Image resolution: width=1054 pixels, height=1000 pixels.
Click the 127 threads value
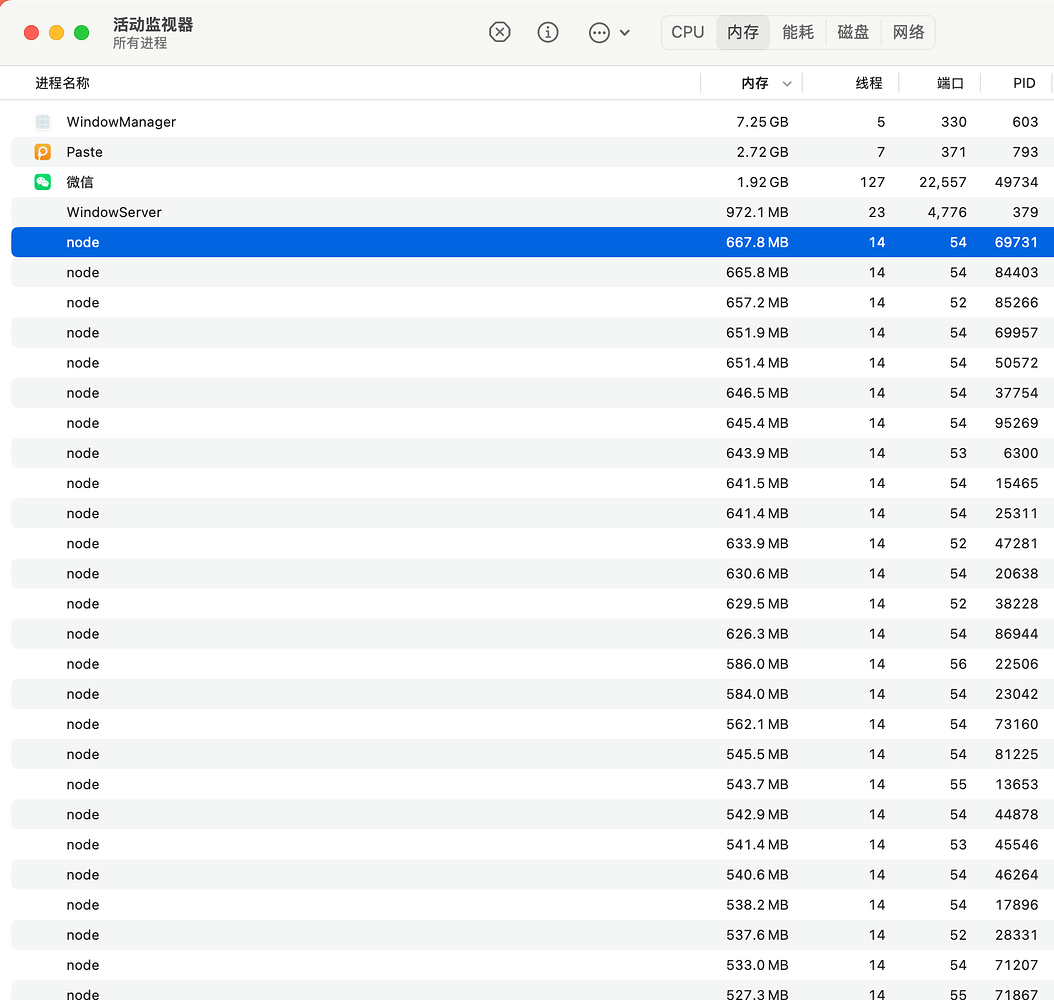point(873,182)
